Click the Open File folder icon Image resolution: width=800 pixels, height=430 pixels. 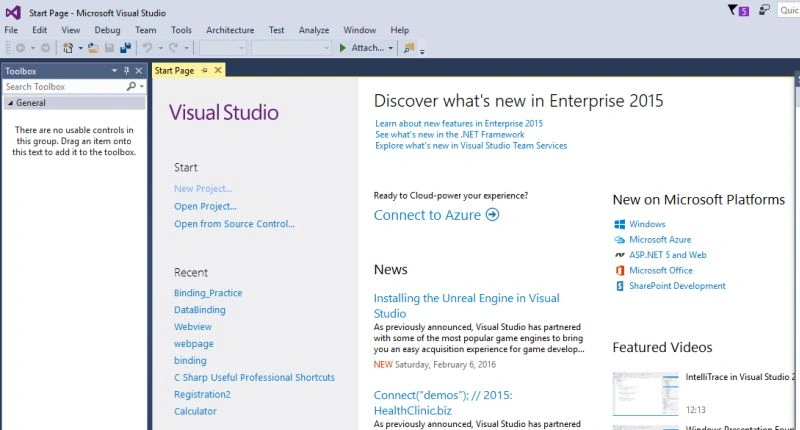tap(93, 48)
